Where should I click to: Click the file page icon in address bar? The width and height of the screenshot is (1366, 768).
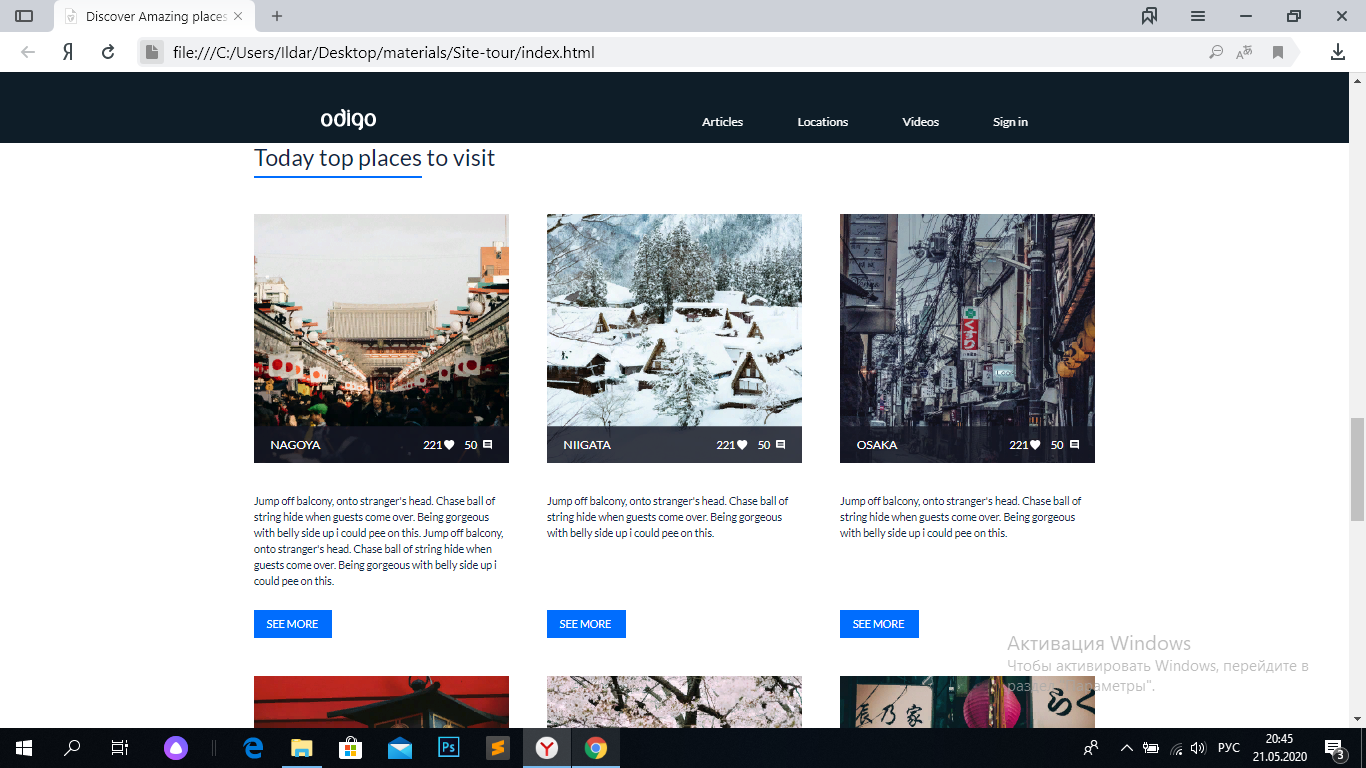[151, 52]
